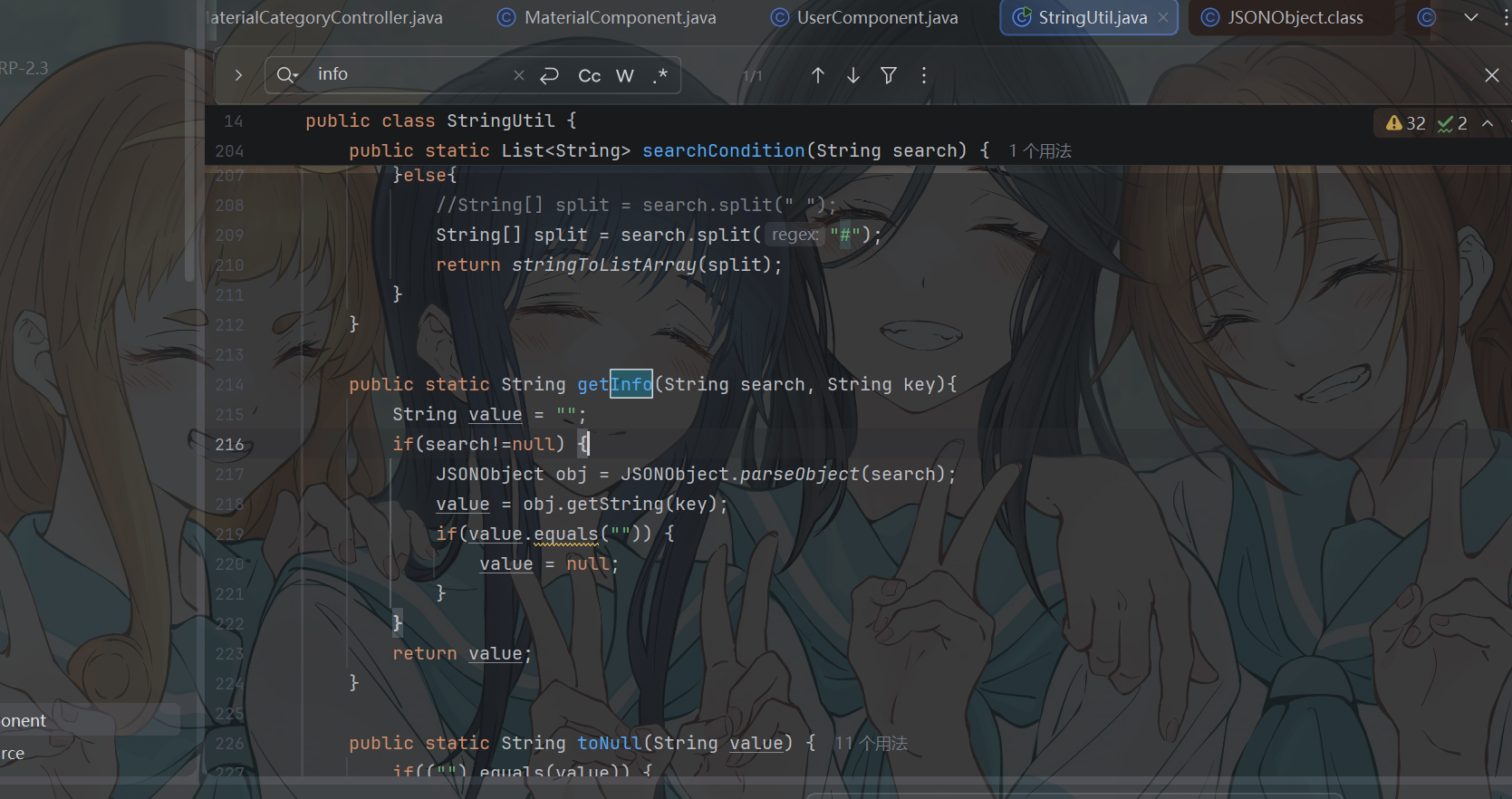Click the match count '1/1' label
This screenshot has height=799, width=1512.
753,76
